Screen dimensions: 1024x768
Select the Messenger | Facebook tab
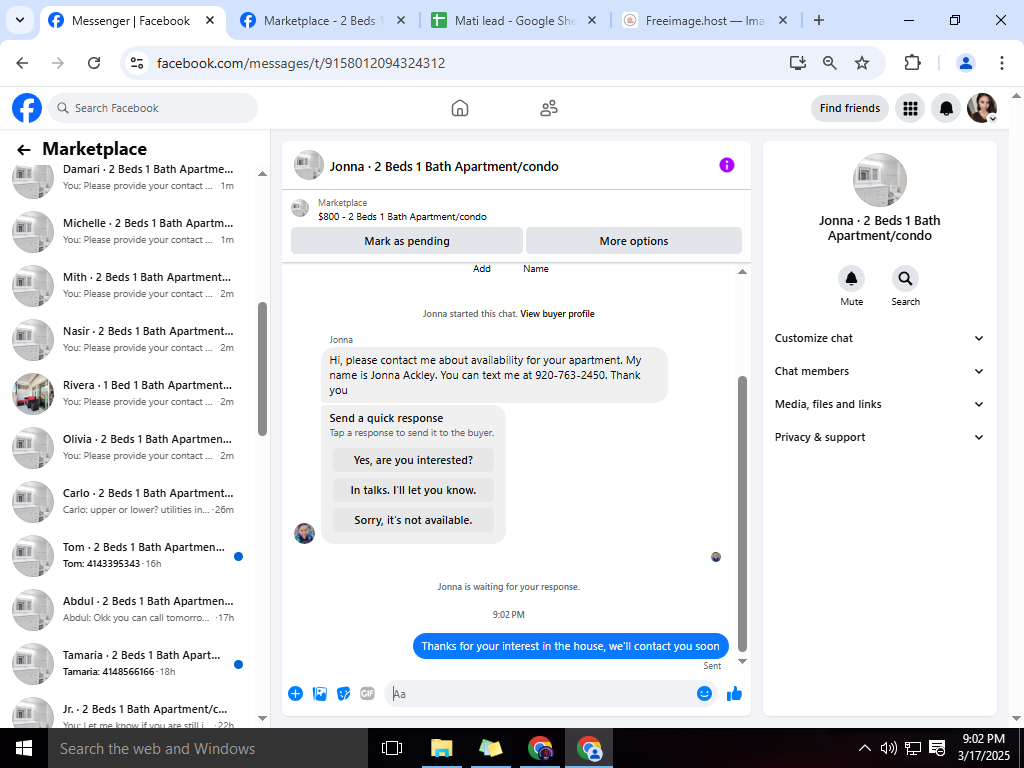(133, 21)
